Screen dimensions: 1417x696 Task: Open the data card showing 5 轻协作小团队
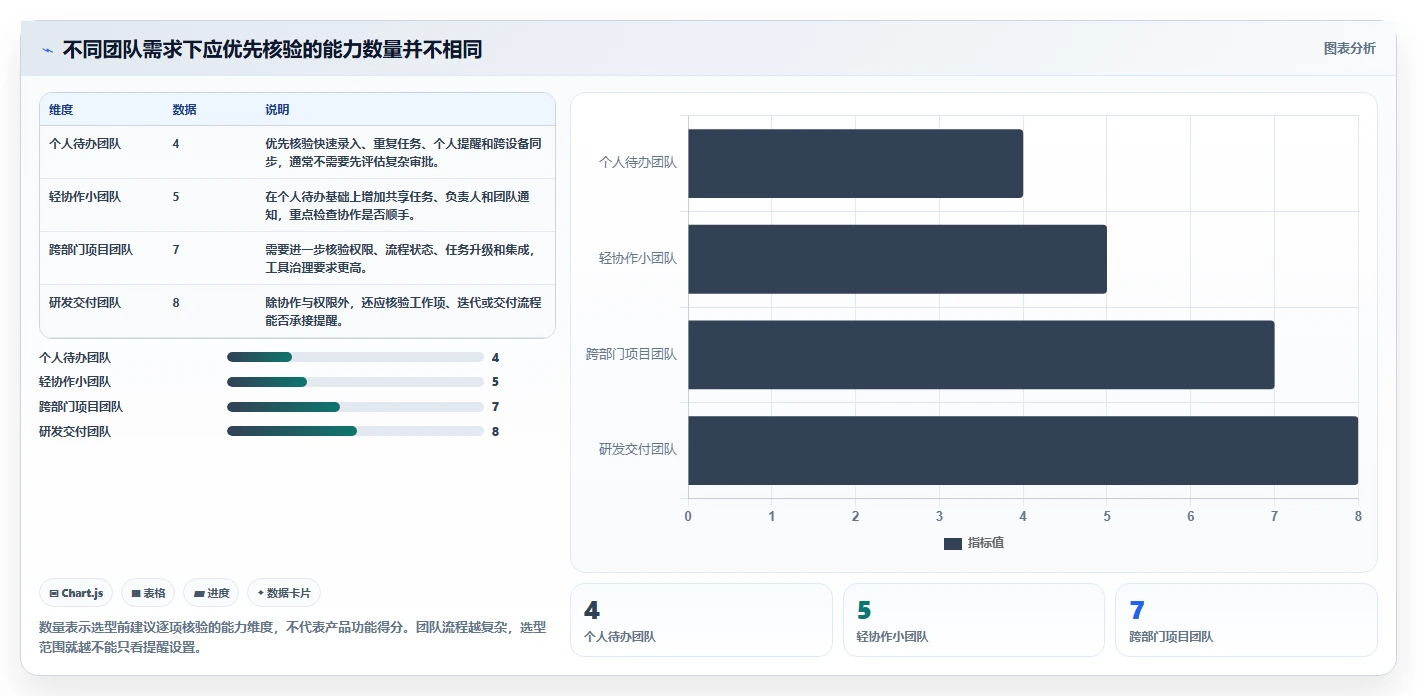974,620
